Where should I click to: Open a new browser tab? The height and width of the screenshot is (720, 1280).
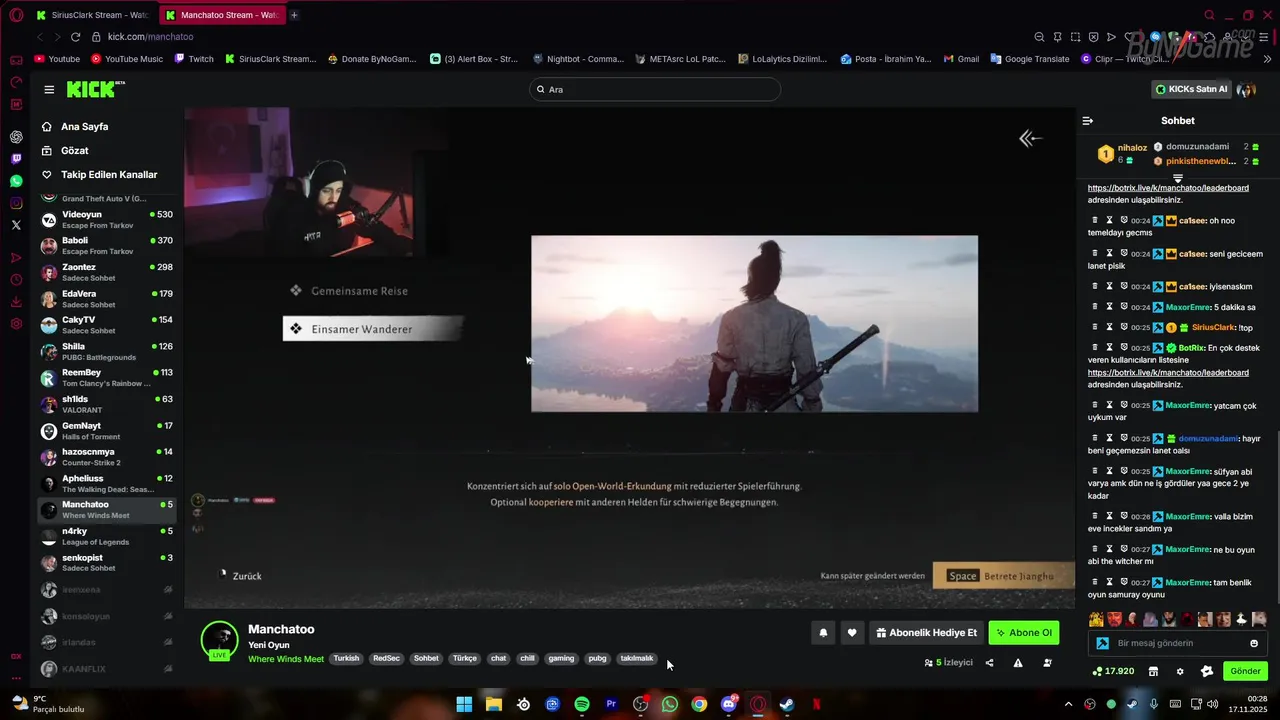(294, 15)
